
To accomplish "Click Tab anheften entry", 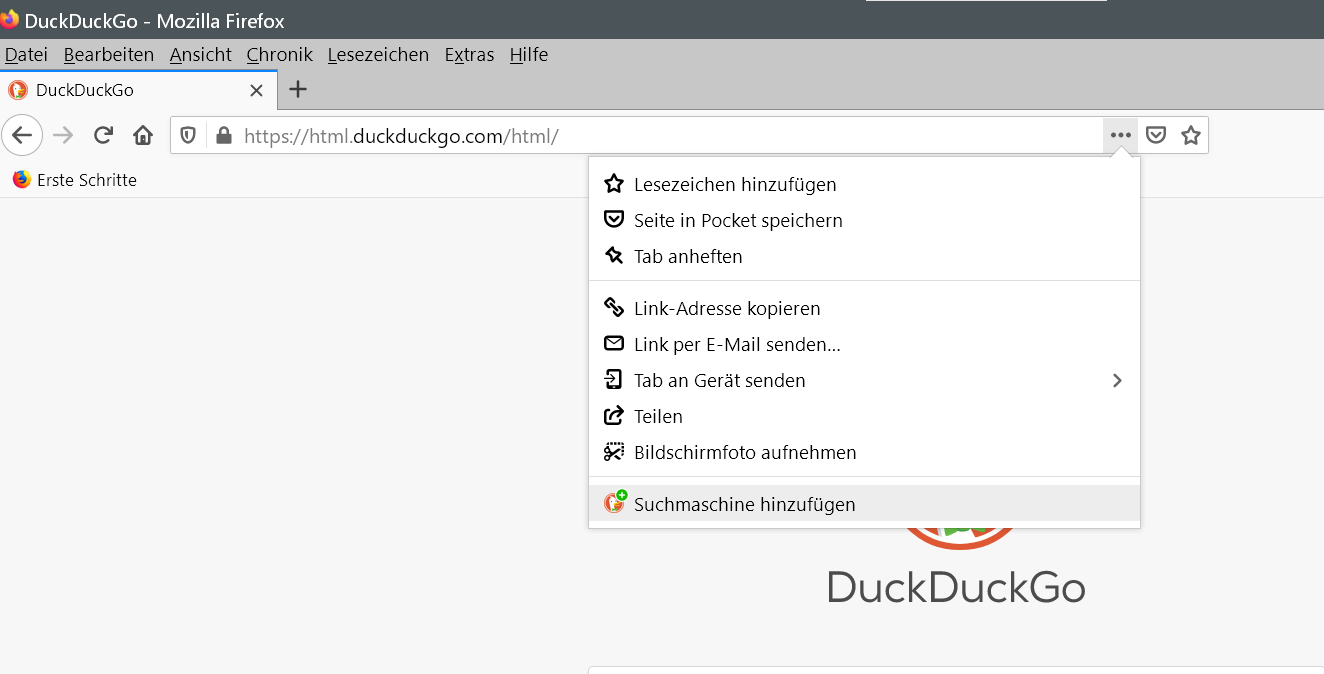I will click(x=687, y=256).
